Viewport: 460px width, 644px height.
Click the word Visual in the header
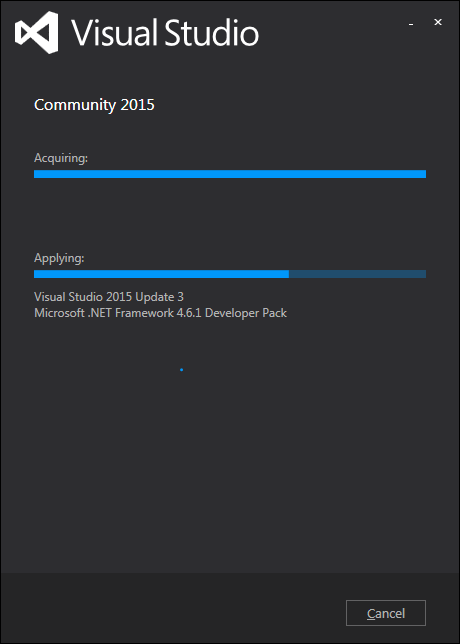pyautogui.click(x=115, y=33)
